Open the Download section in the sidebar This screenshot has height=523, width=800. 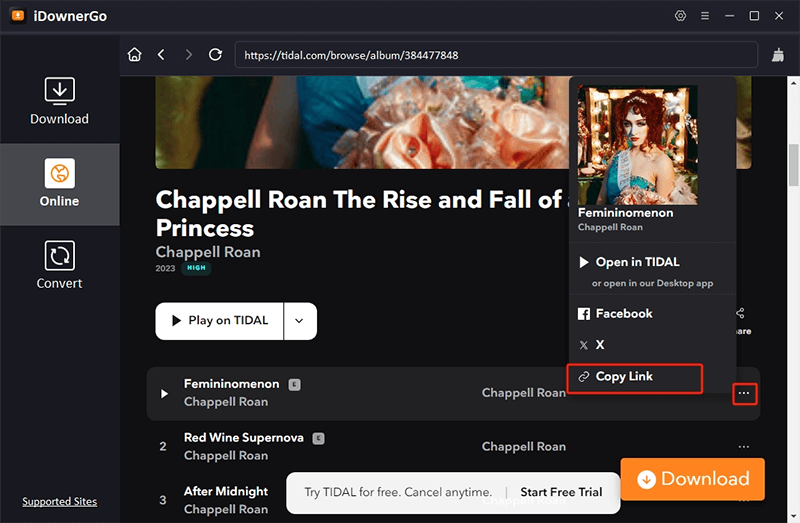[59, 101]
